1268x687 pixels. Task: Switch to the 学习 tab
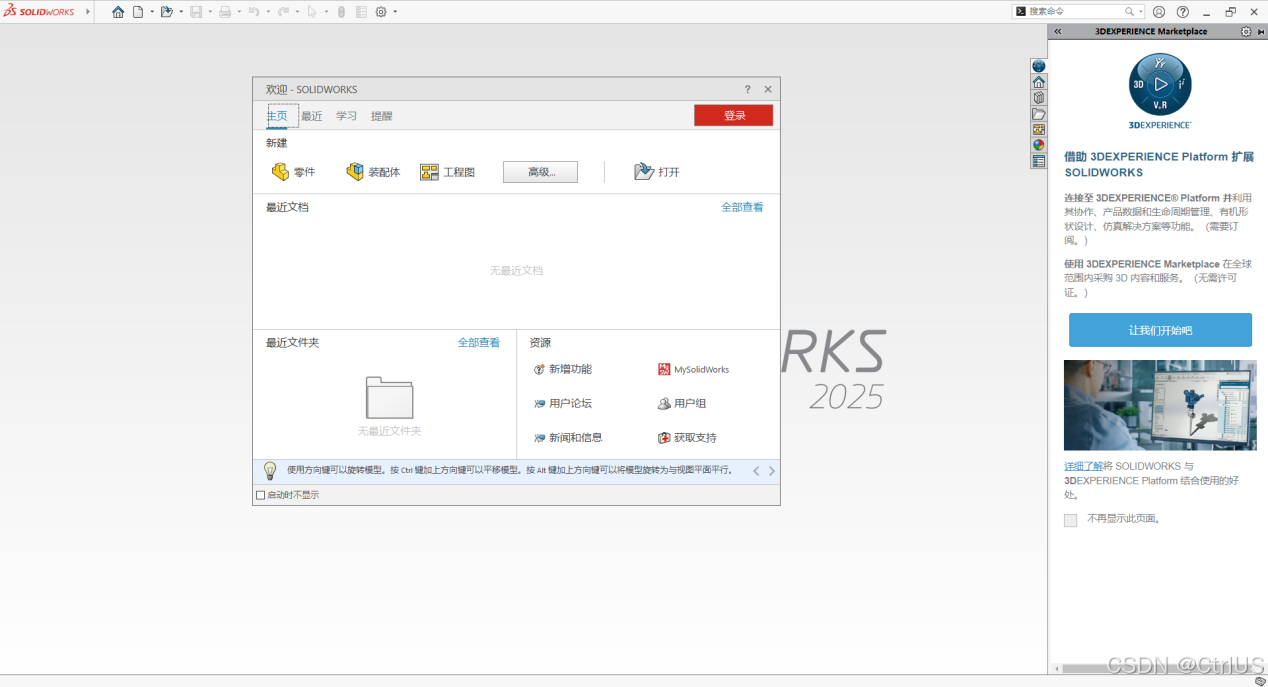346,116
